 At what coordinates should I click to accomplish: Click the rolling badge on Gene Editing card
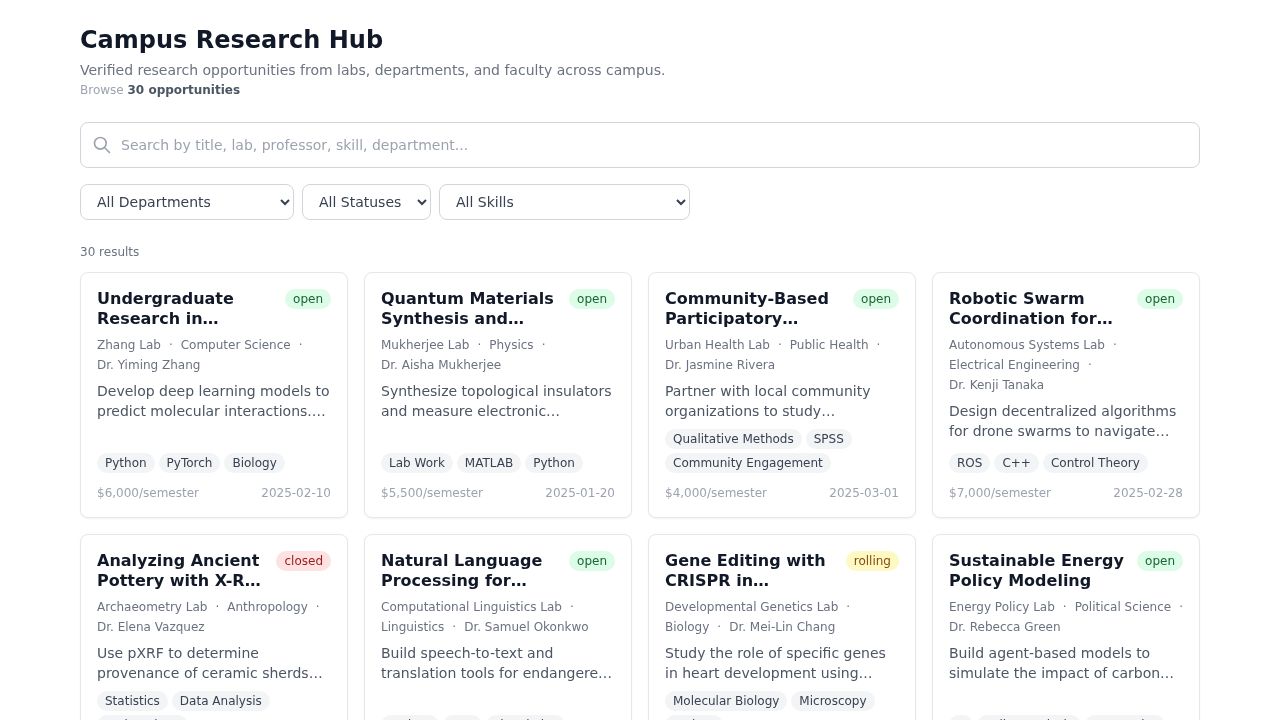point(872,561)
